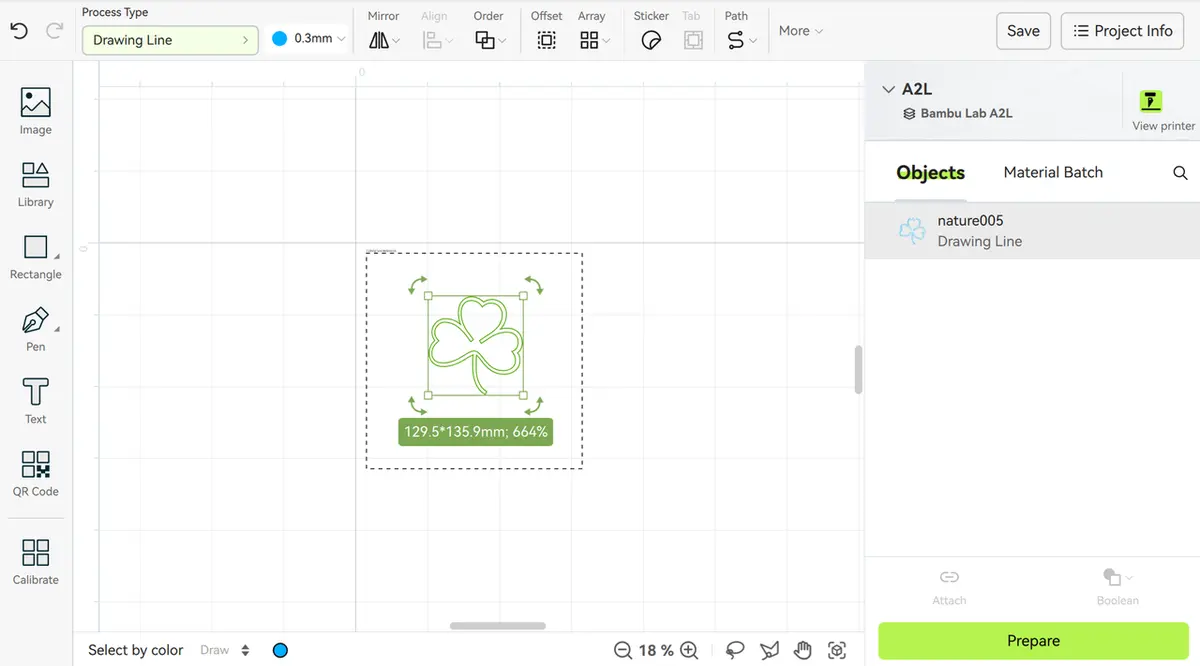Image resolution: width=1200 pixels, height=666 pixels.
Task: Select the Image tool in sidebar
Action: coord(35,111)
